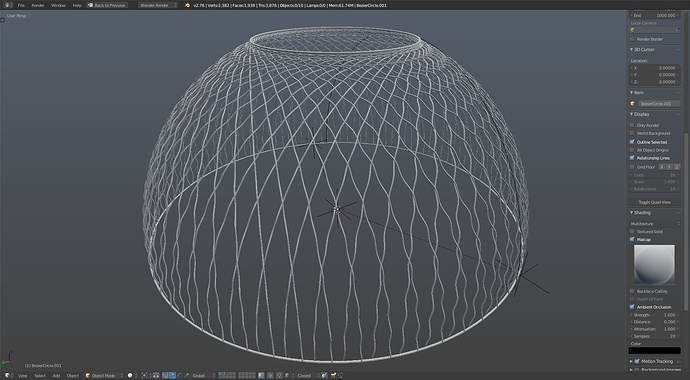Enable the World Background checkbox
The width and height of the screenshot is (690, 380).
(x=632, y=133)
